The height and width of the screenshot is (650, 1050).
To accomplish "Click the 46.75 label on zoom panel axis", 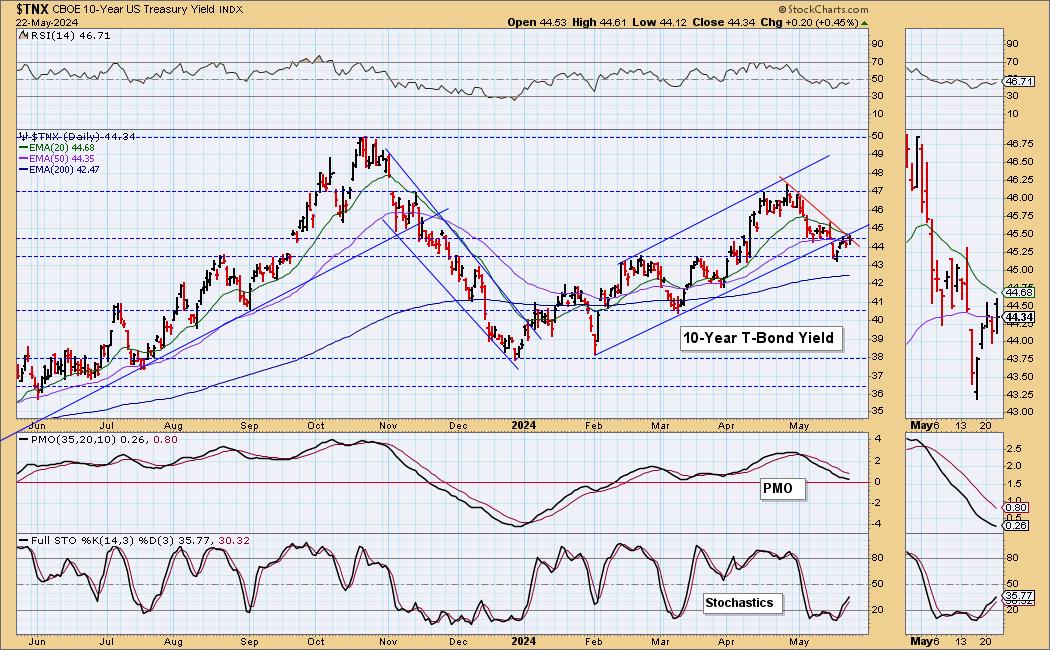I will pos(1019,143).
